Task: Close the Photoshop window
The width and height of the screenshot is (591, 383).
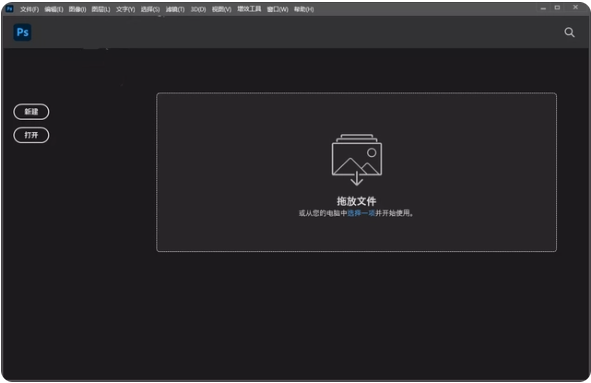Action: 576,7
